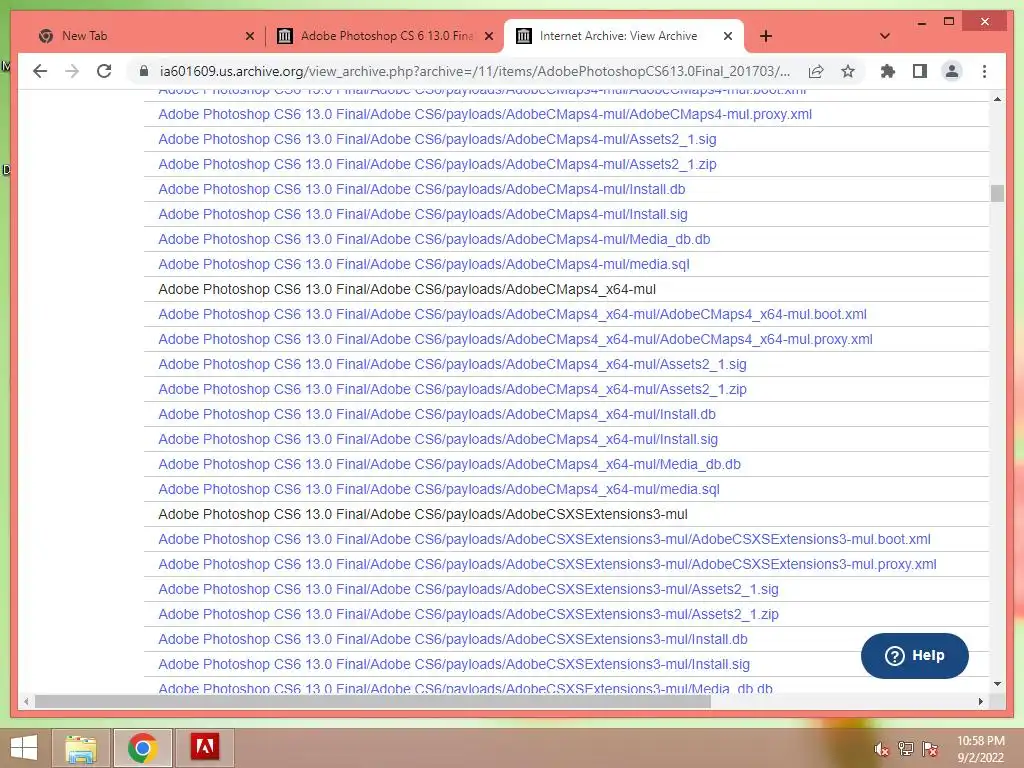Click the vertical scrollbar up arrow

coord(997,99)
